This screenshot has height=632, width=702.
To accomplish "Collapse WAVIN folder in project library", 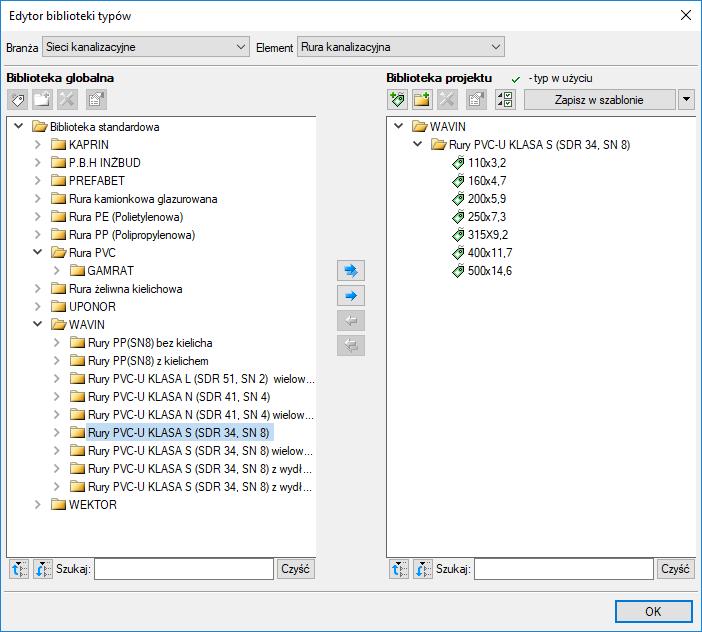I will coord(398,126).
